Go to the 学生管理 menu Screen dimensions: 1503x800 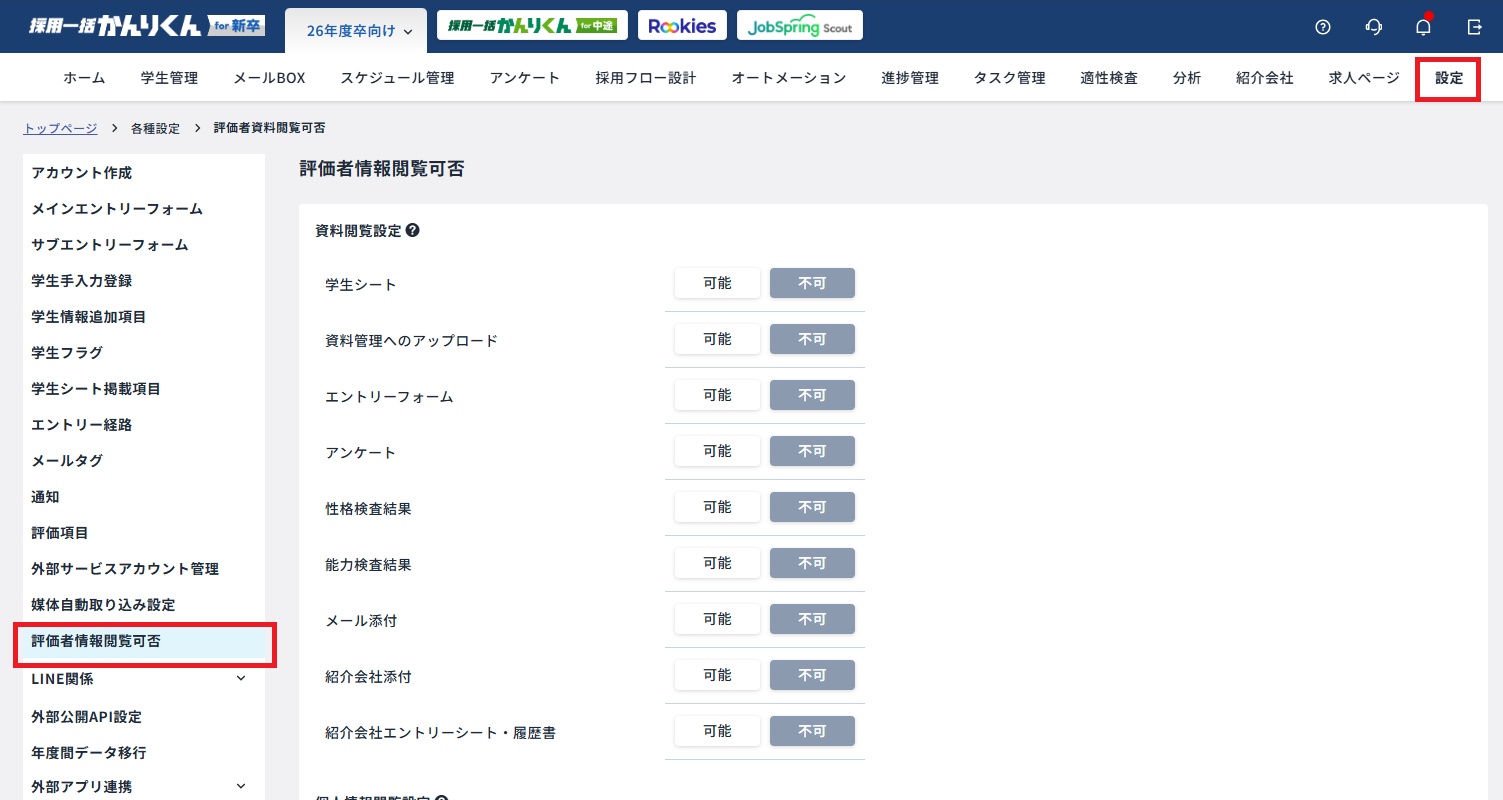coord(169,78)
